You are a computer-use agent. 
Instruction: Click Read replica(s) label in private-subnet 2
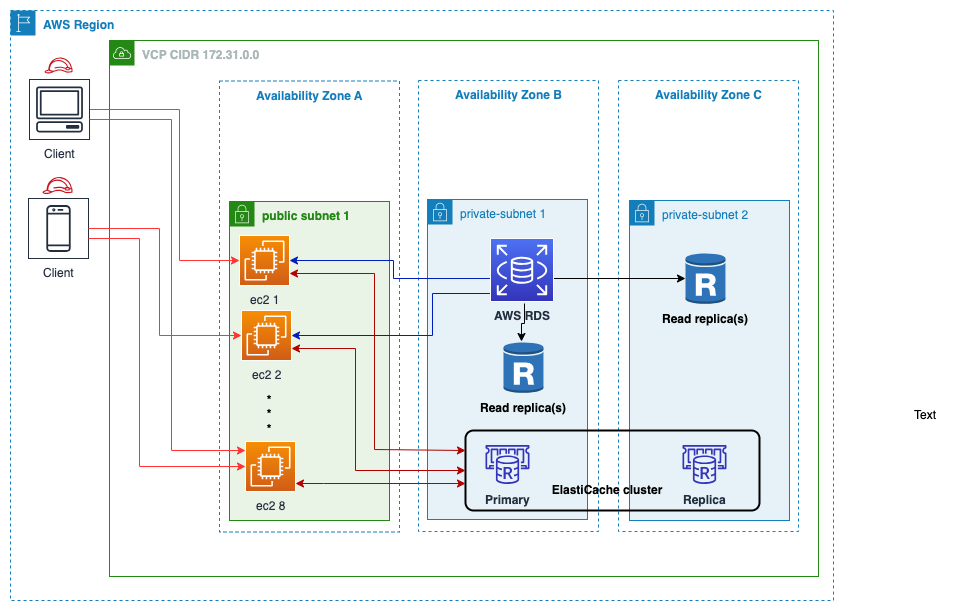(705, 319)
